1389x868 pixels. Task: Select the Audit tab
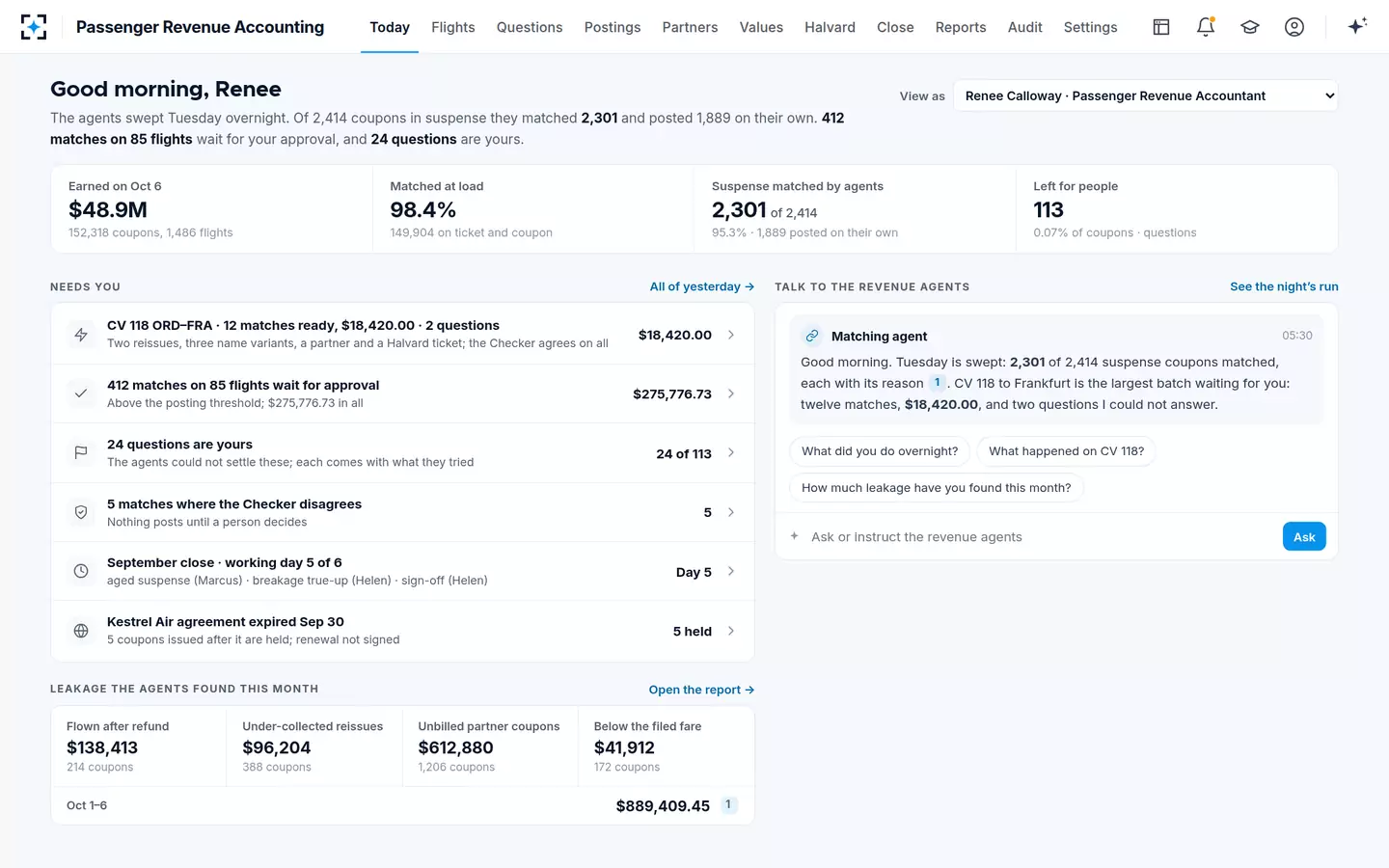pos(1024,27)
